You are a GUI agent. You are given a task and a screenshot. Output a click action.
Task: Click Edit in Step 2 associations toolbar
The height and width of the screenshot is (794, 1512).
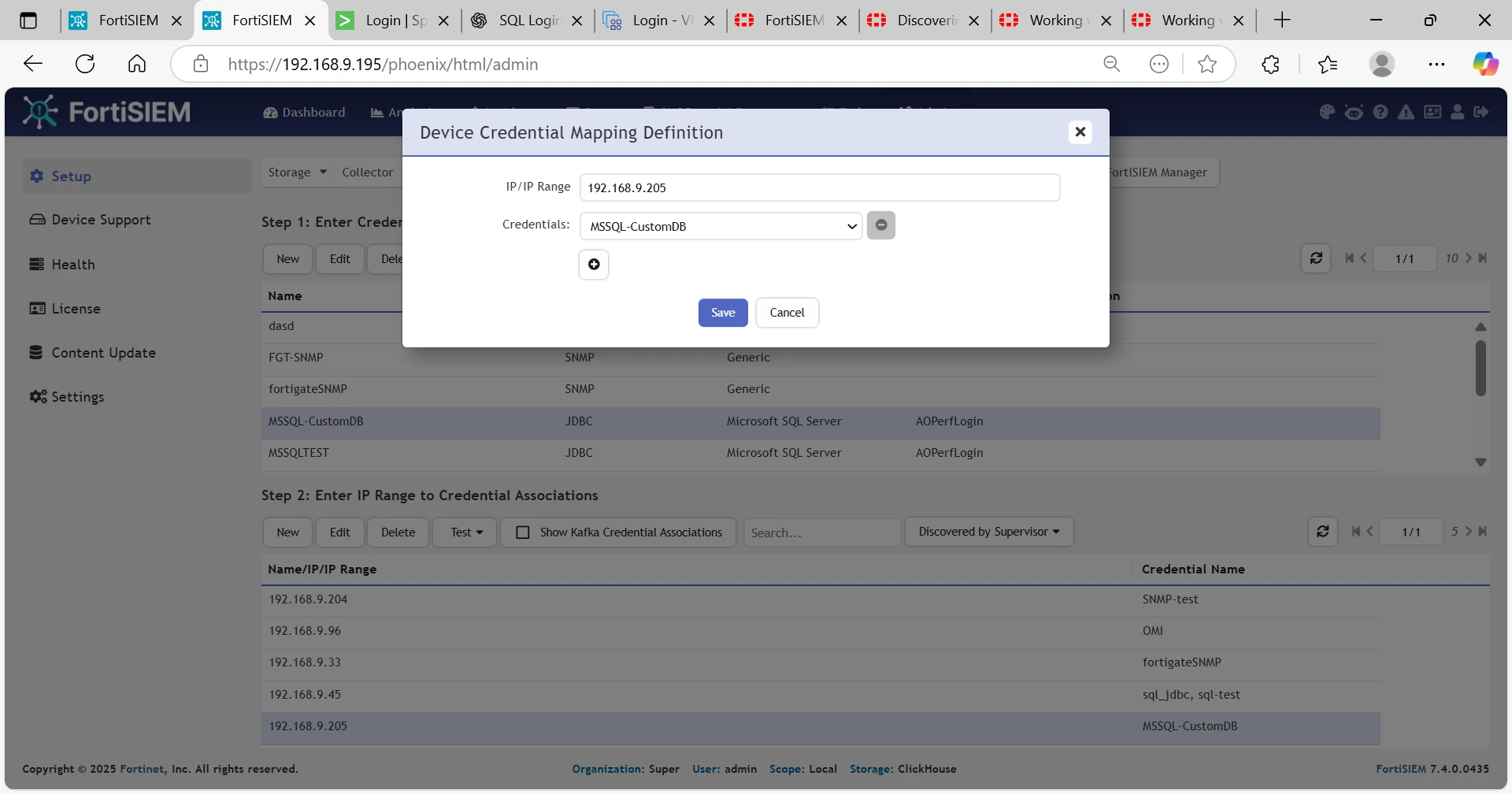(340, 532)
